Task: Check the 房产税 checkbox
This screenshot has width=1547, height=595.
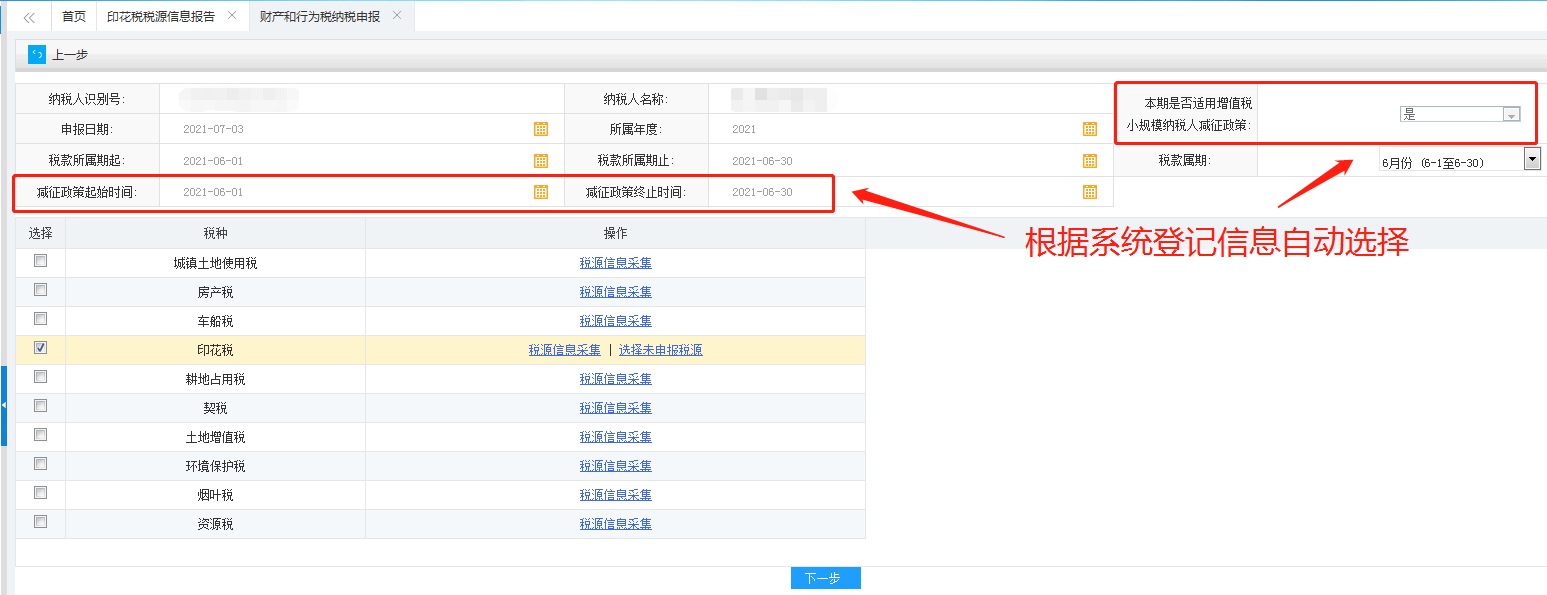Action: (41, 290)
